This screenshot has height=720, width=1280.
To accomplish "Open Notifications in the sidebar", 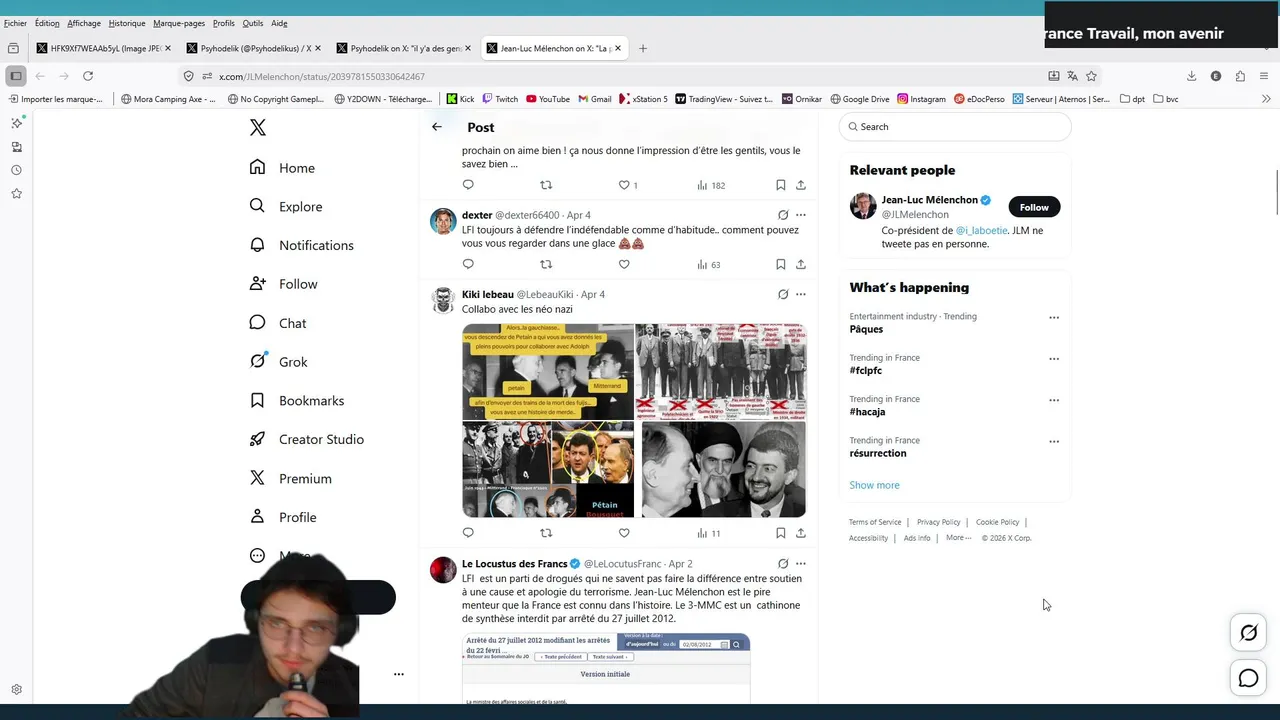I will pos(301,245).
